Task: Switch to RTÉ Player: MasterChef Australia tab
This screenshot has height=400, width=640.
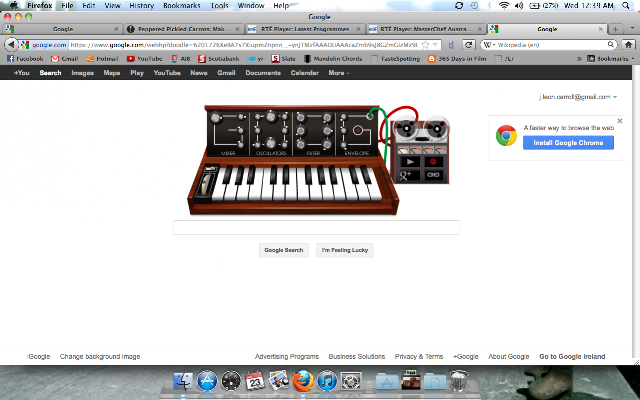Action: tap(426, 29)
